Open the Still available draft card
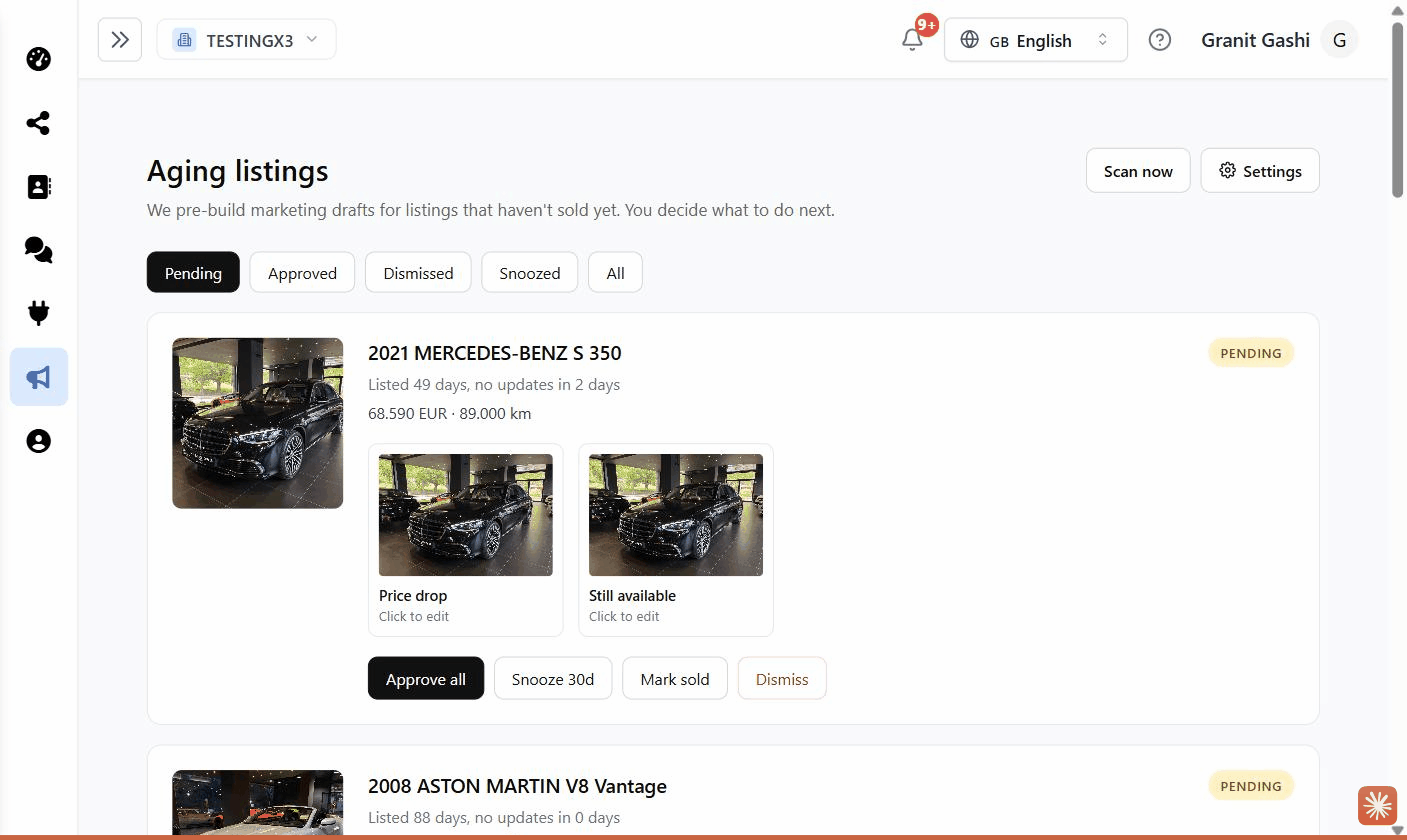This screenshot has width=1407, height=840. point(676,540)
